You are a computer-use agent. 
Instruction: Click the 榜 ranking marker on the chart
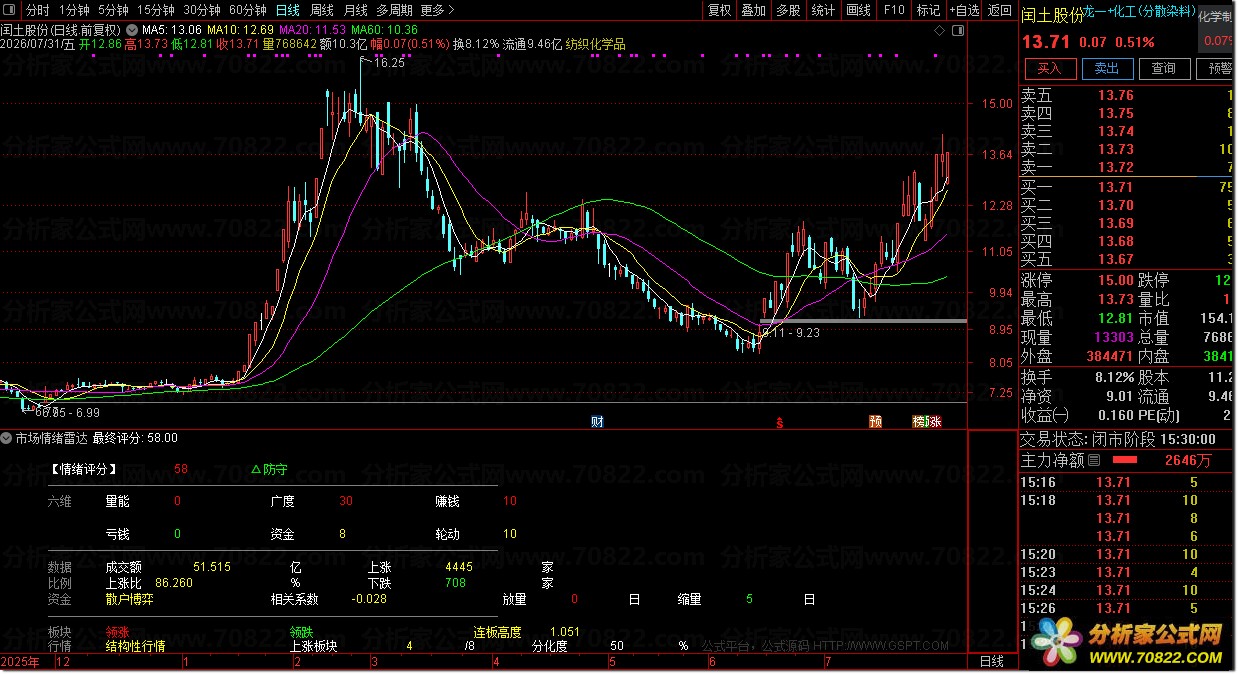(x=919, y=421)
